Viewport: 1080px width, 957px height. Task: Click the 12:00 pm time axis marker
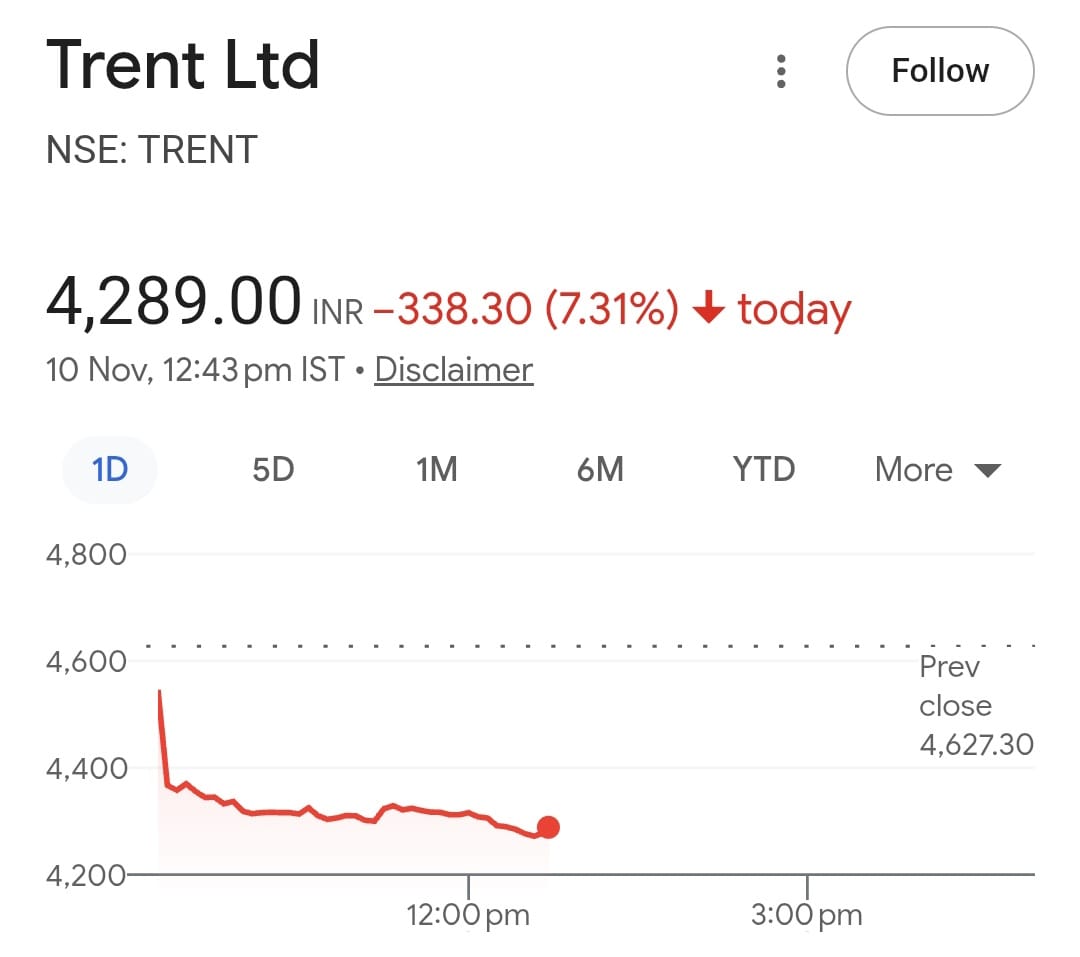point(468,914)
